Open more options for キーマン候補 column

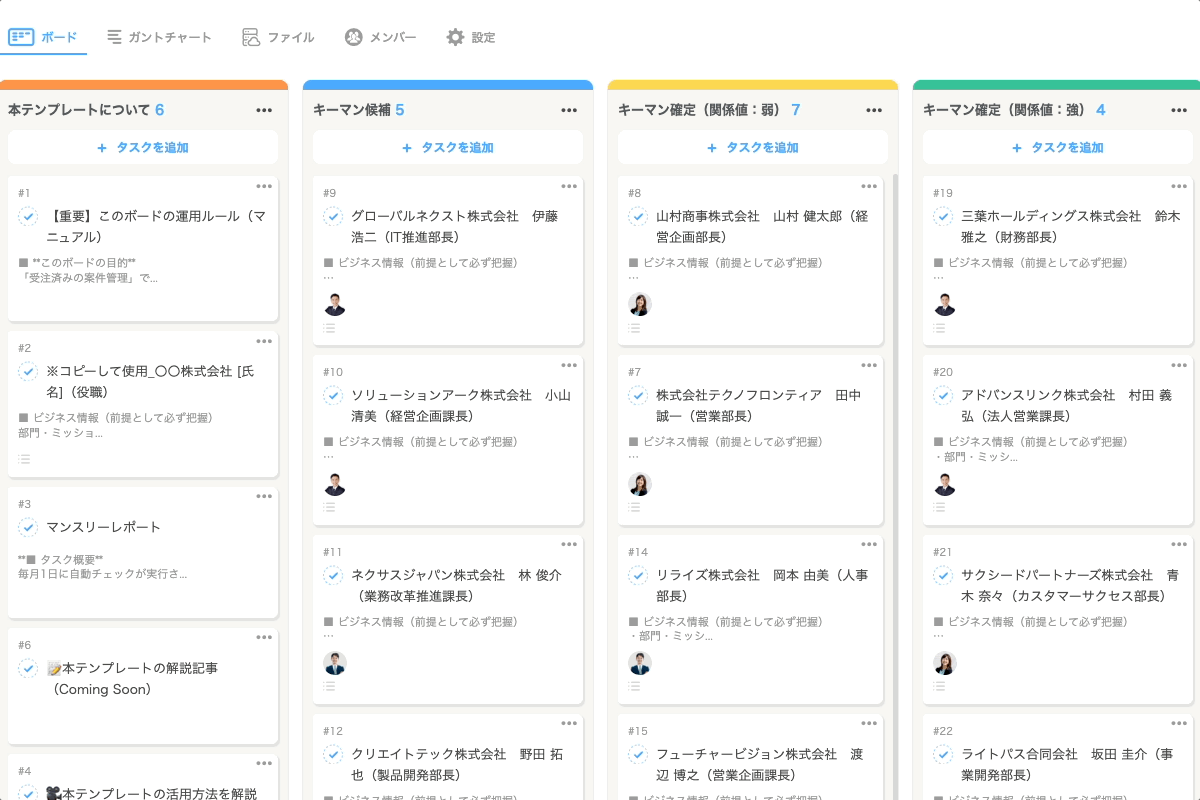tap(569, 110)
